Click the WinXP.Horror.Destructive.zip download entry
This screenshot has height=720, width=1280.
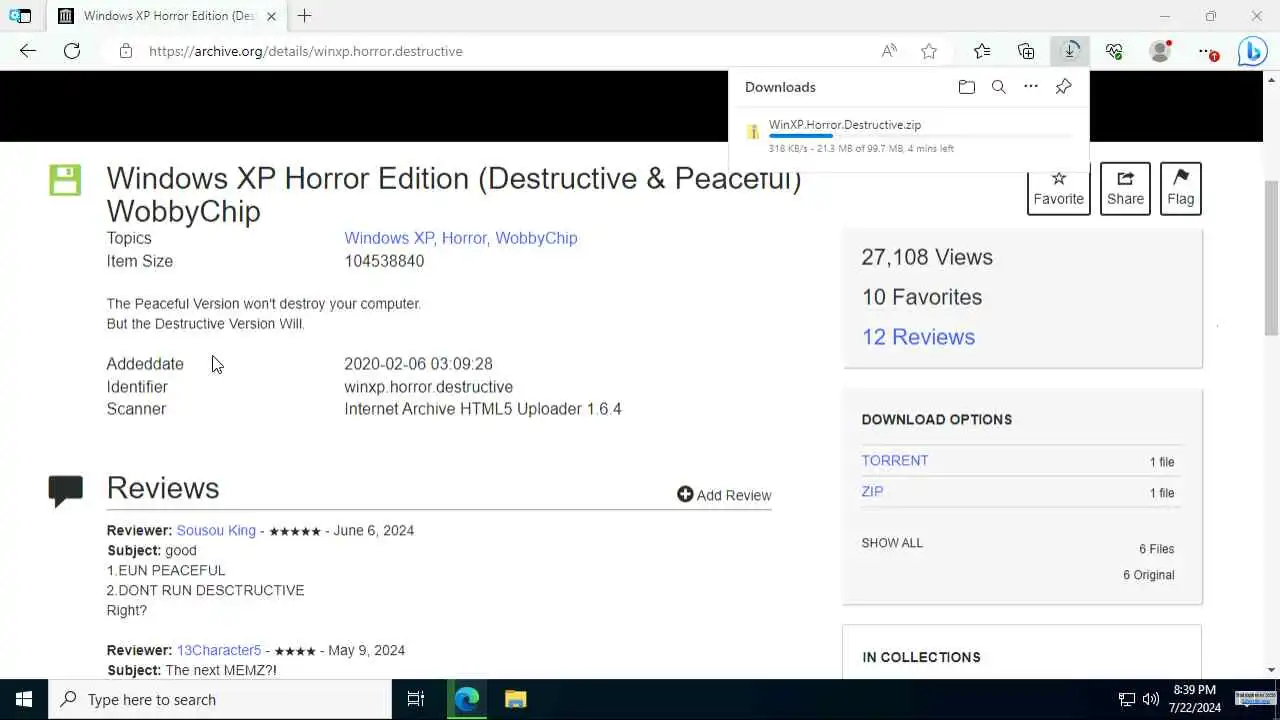click(908, 136)
